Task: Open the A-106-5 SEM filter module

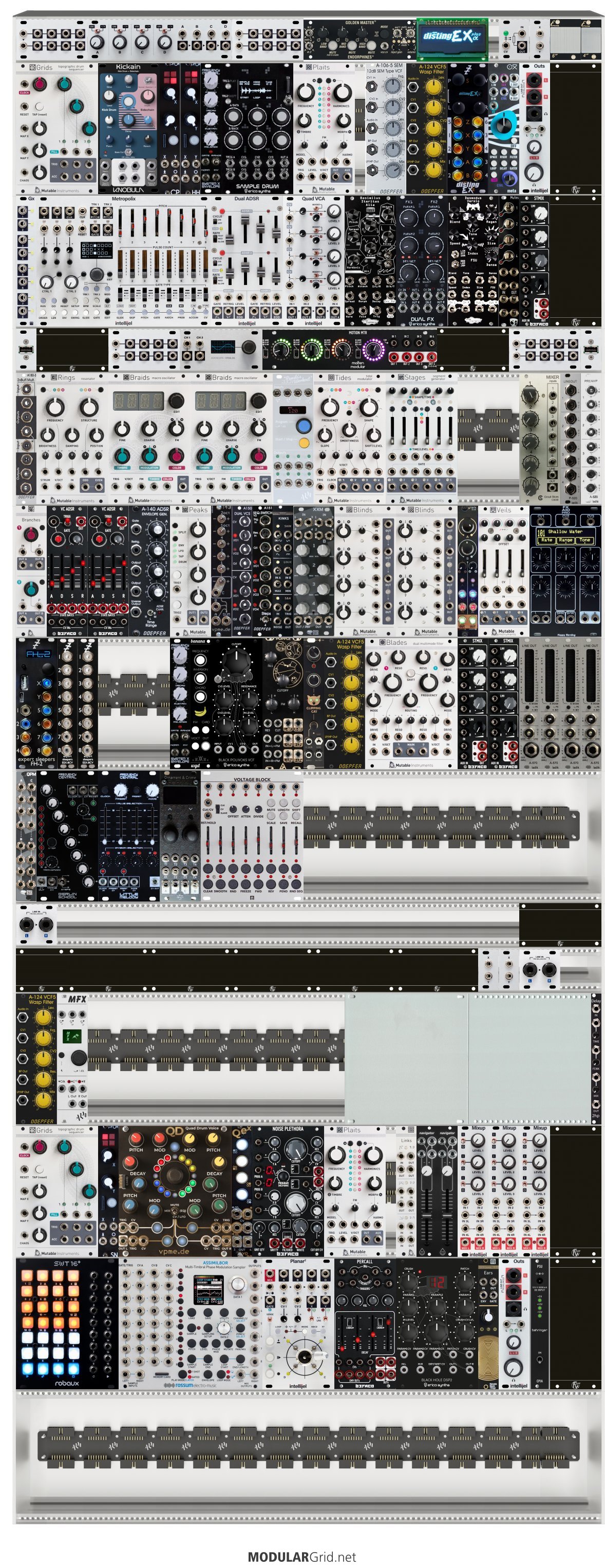Action: click(385, 128)
